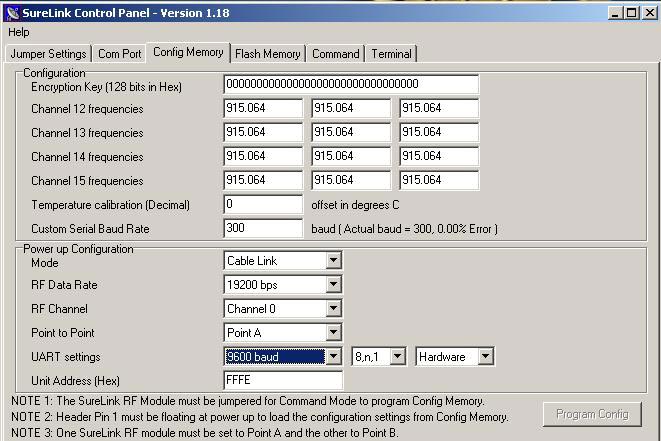
Task: Click the 'Channel 0' value
Action: coord(251,309)
